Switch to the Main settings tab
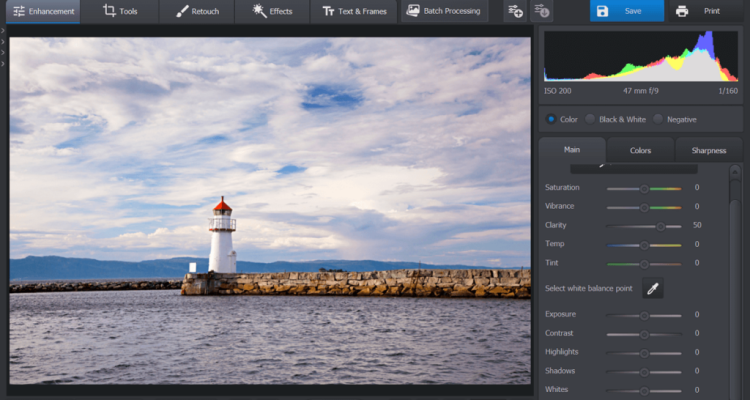750x400 pixels. (572, 150)
